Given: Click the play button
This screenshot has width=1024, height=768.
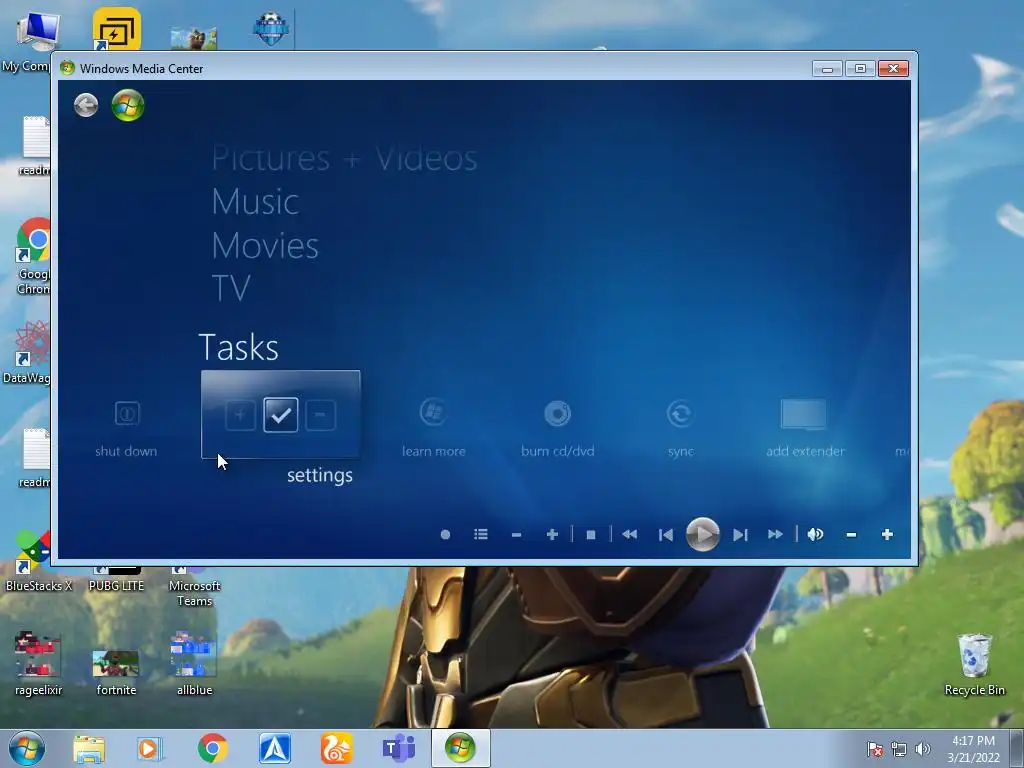Looking at the screenshot, I should tap(703, 535).
